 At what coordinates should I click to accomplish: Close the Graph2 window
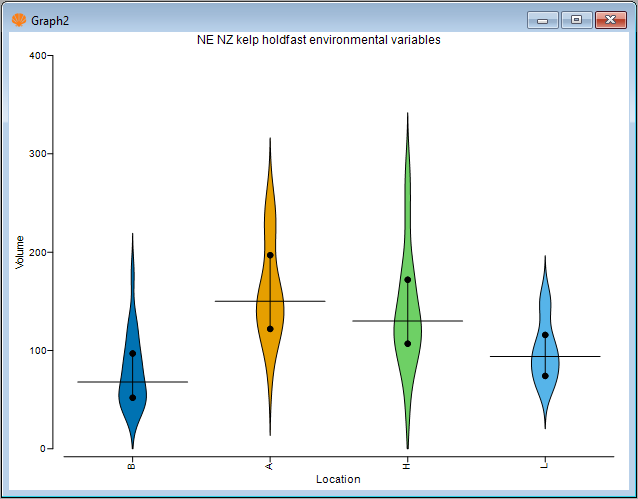[x=610, y=19]
